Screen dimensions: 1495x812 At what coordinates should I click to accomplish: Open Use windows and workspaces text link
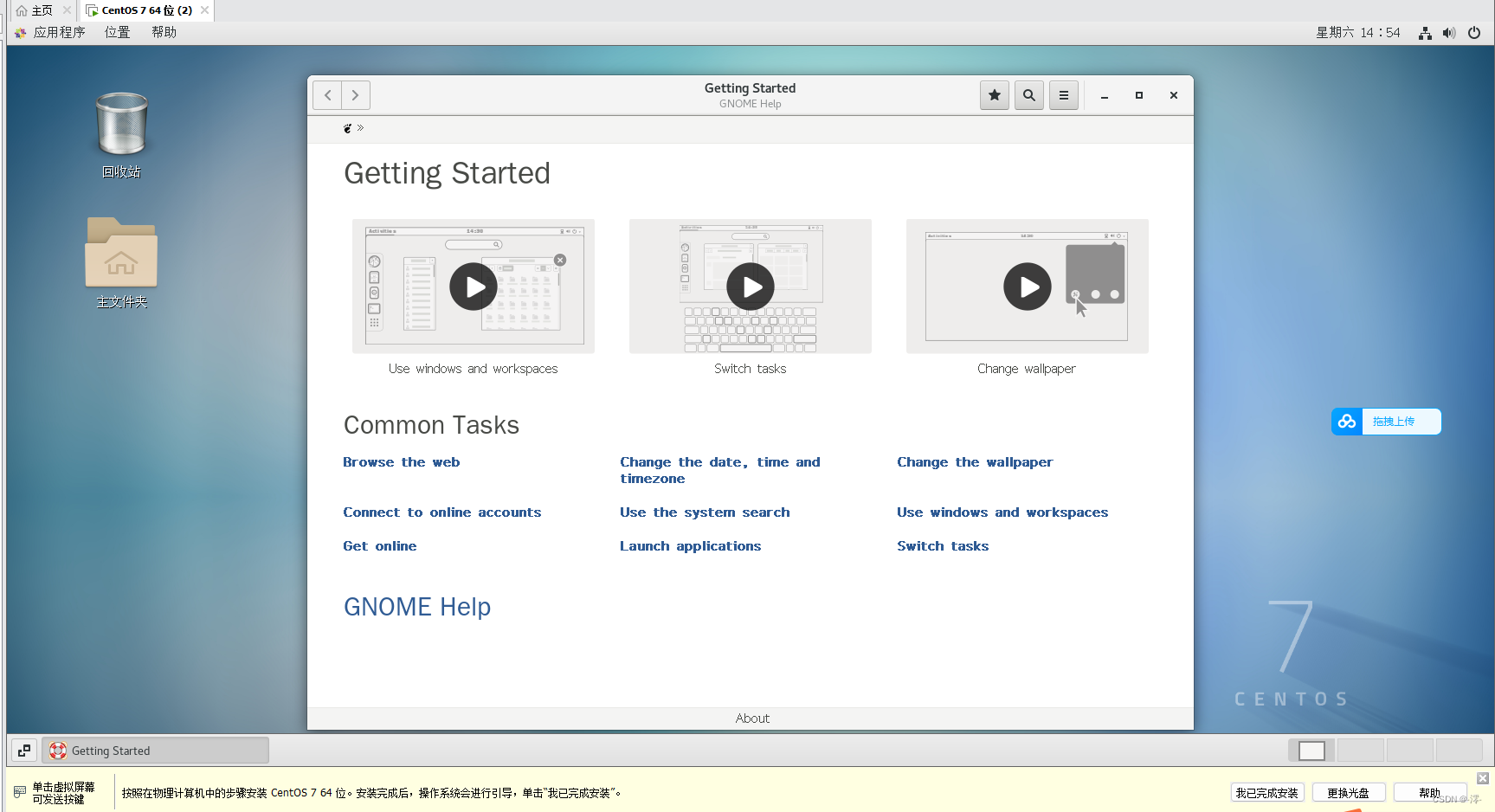coord(1002,512)
